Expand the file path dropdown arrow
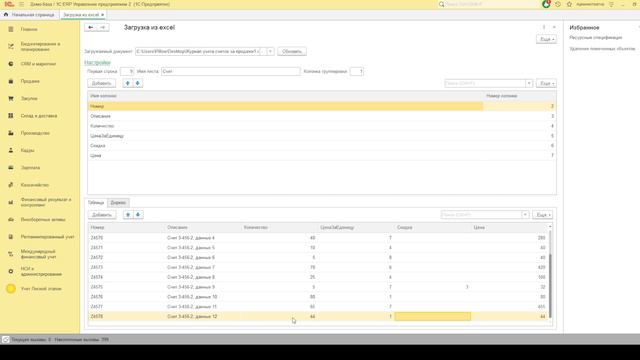The width and height of the screenshot is (640, 360). (270, 51)
